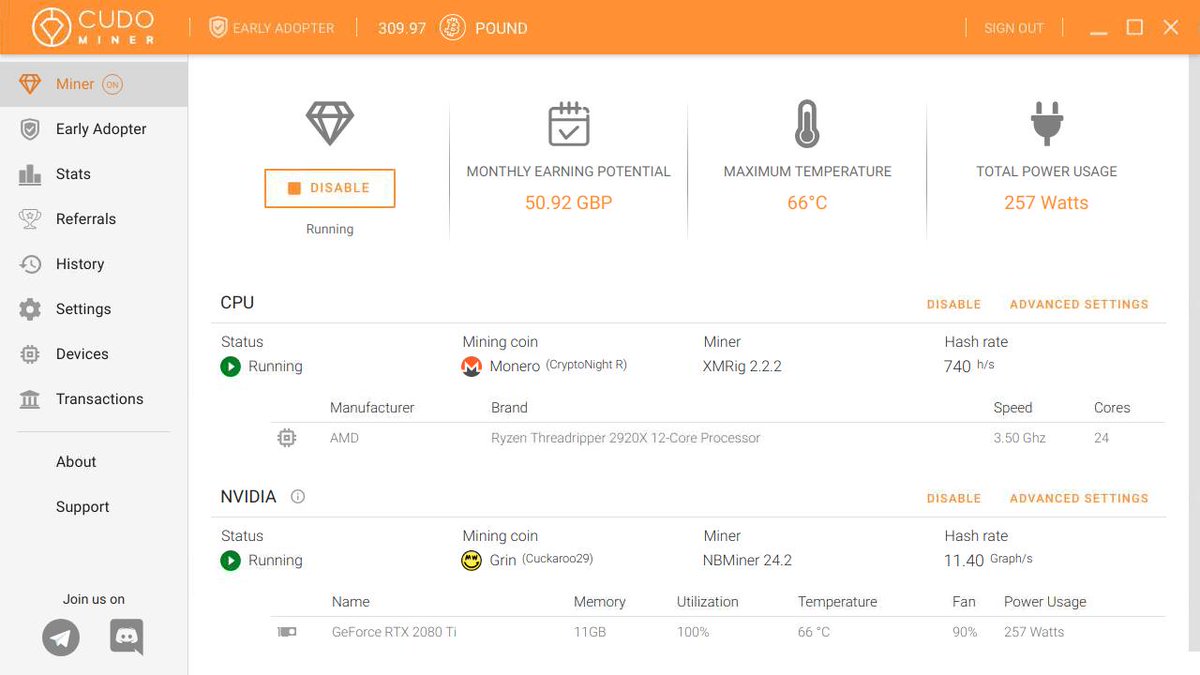Click the orange DISABLE mining button
1200x675 pixels.
click(x=330, y=188)
